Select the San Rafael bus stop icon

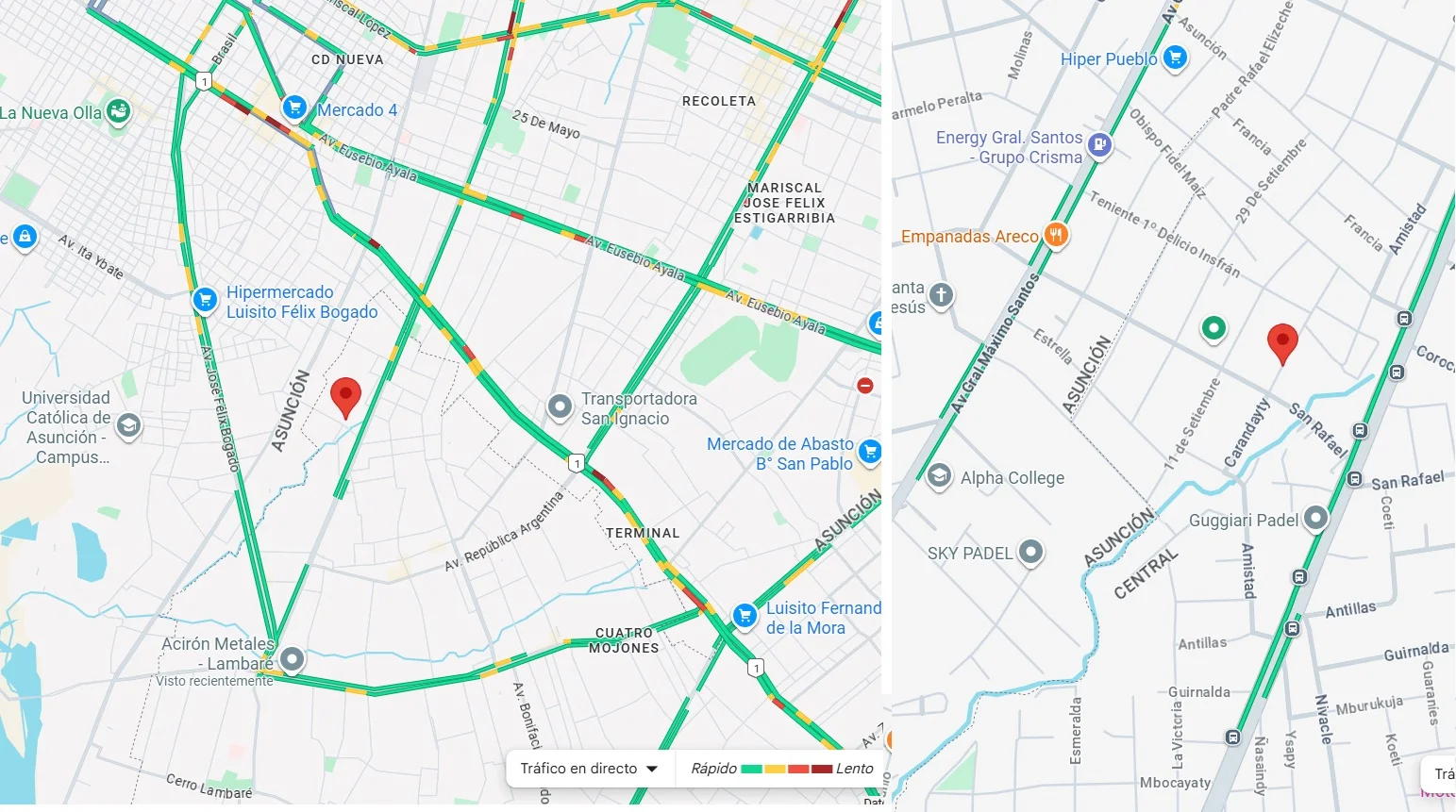click(1354, 479)
